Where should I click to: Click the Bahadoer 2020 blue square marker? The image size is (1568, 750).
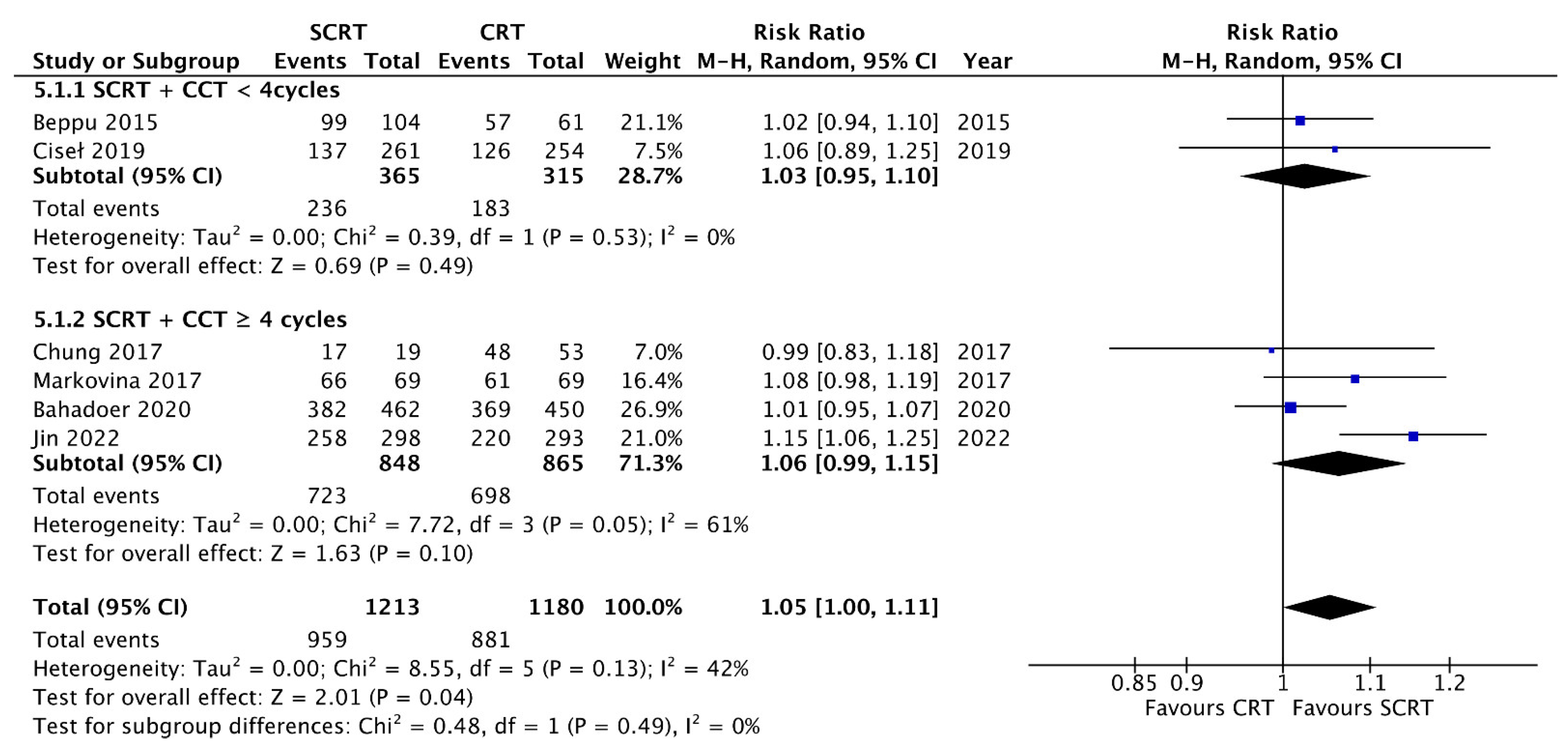[1291, 408]
